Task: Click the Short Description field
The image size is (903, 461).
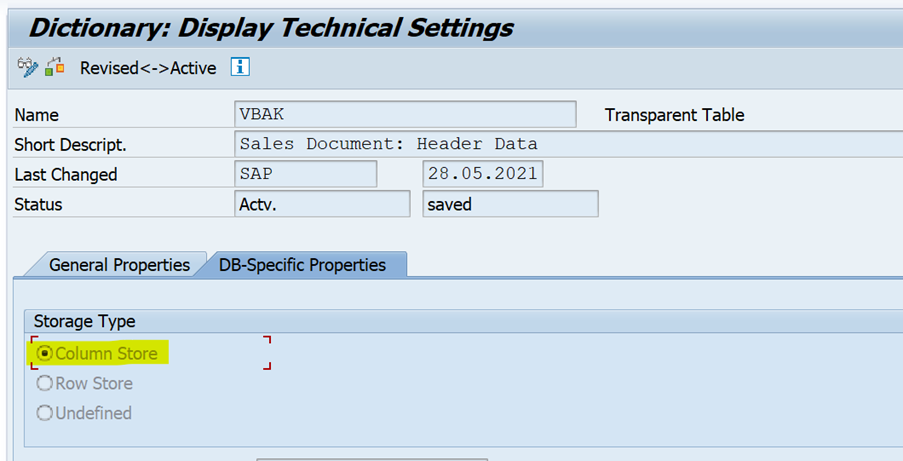Action: tap(567, 144)
